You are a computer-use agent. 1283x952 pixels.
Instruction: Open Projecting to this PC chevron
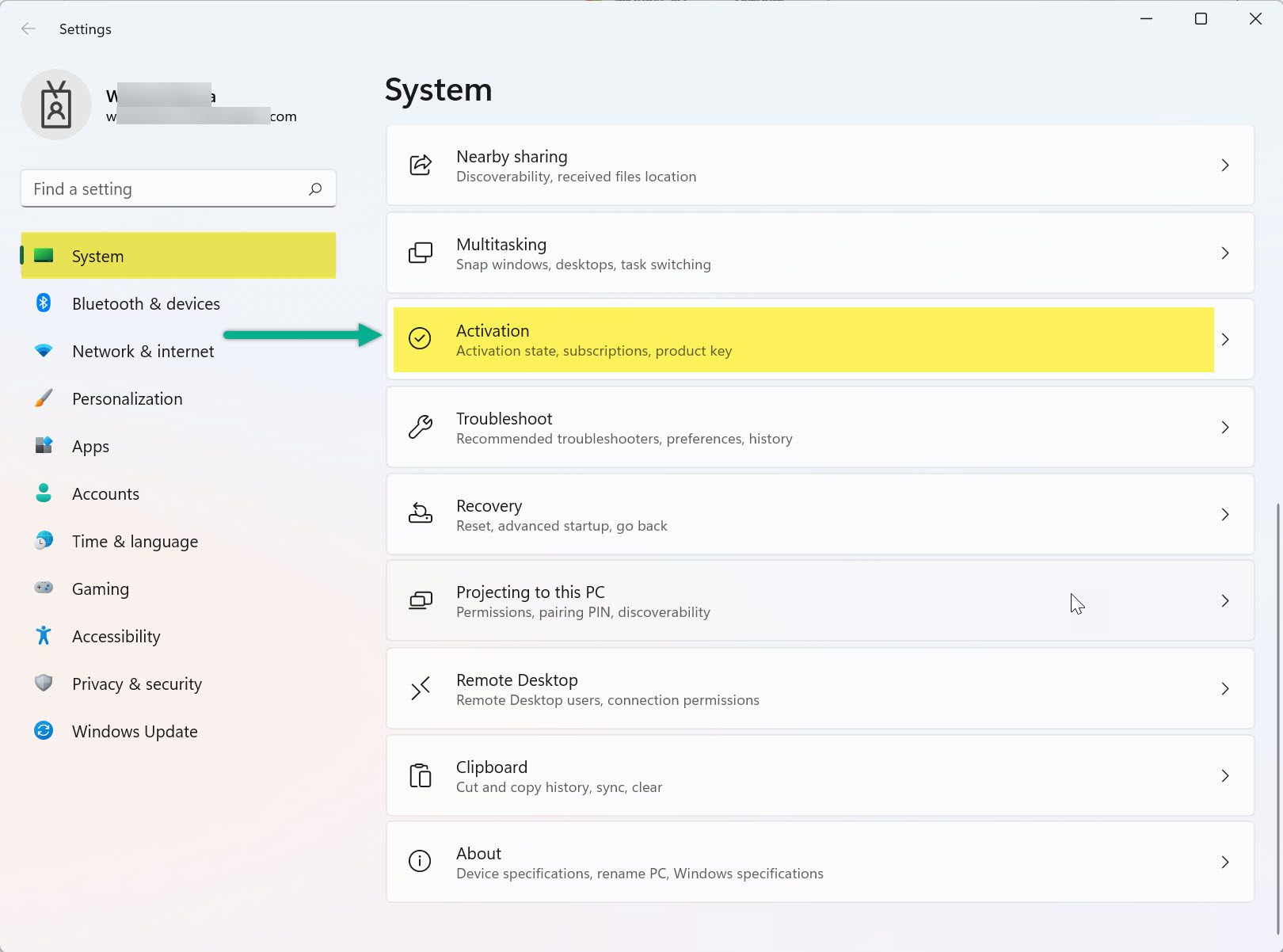(1225, 600)
